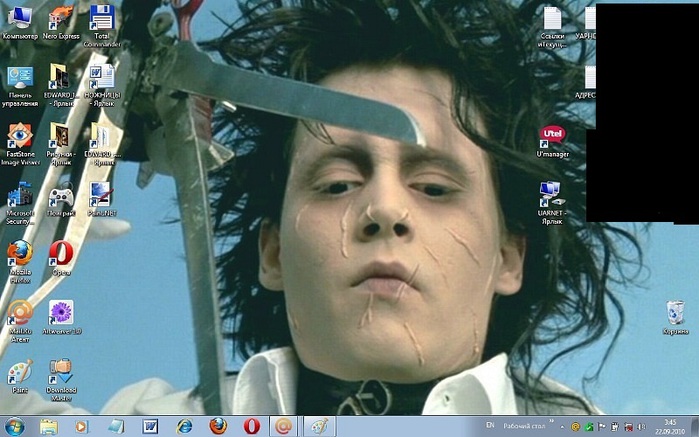
Task: Open the EDWARD folder shortcut beside Рисунки
Action: [103, 144]
